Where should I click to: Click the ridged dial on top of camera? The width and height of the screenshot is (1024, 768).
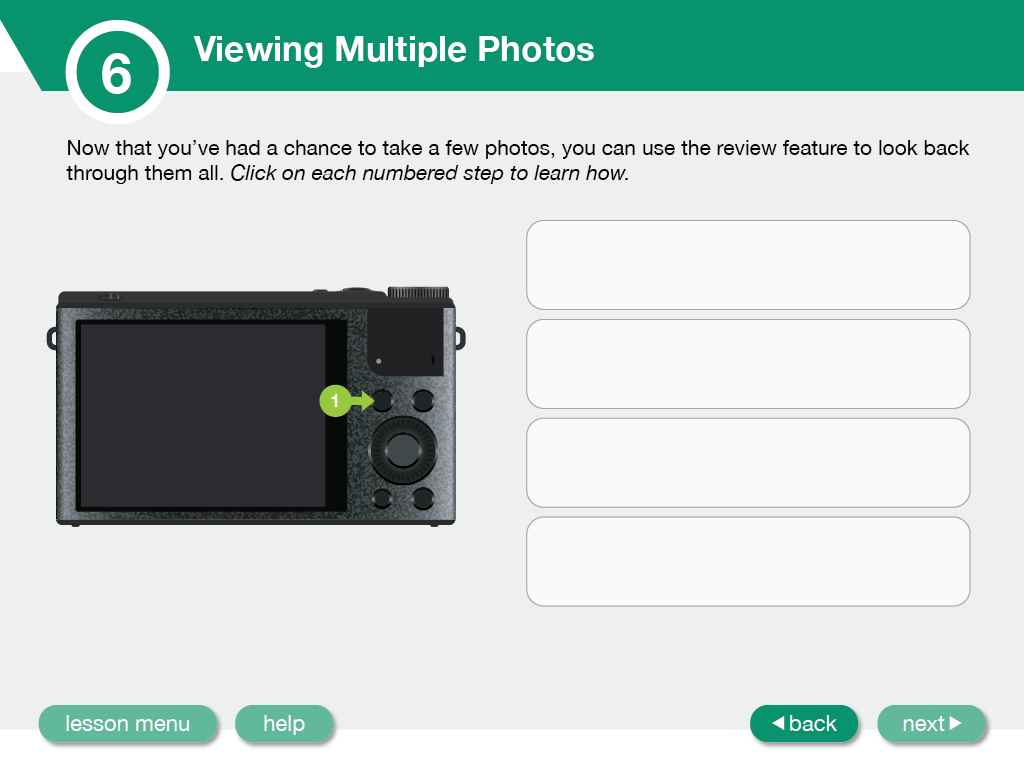click(x=416, y=293)
